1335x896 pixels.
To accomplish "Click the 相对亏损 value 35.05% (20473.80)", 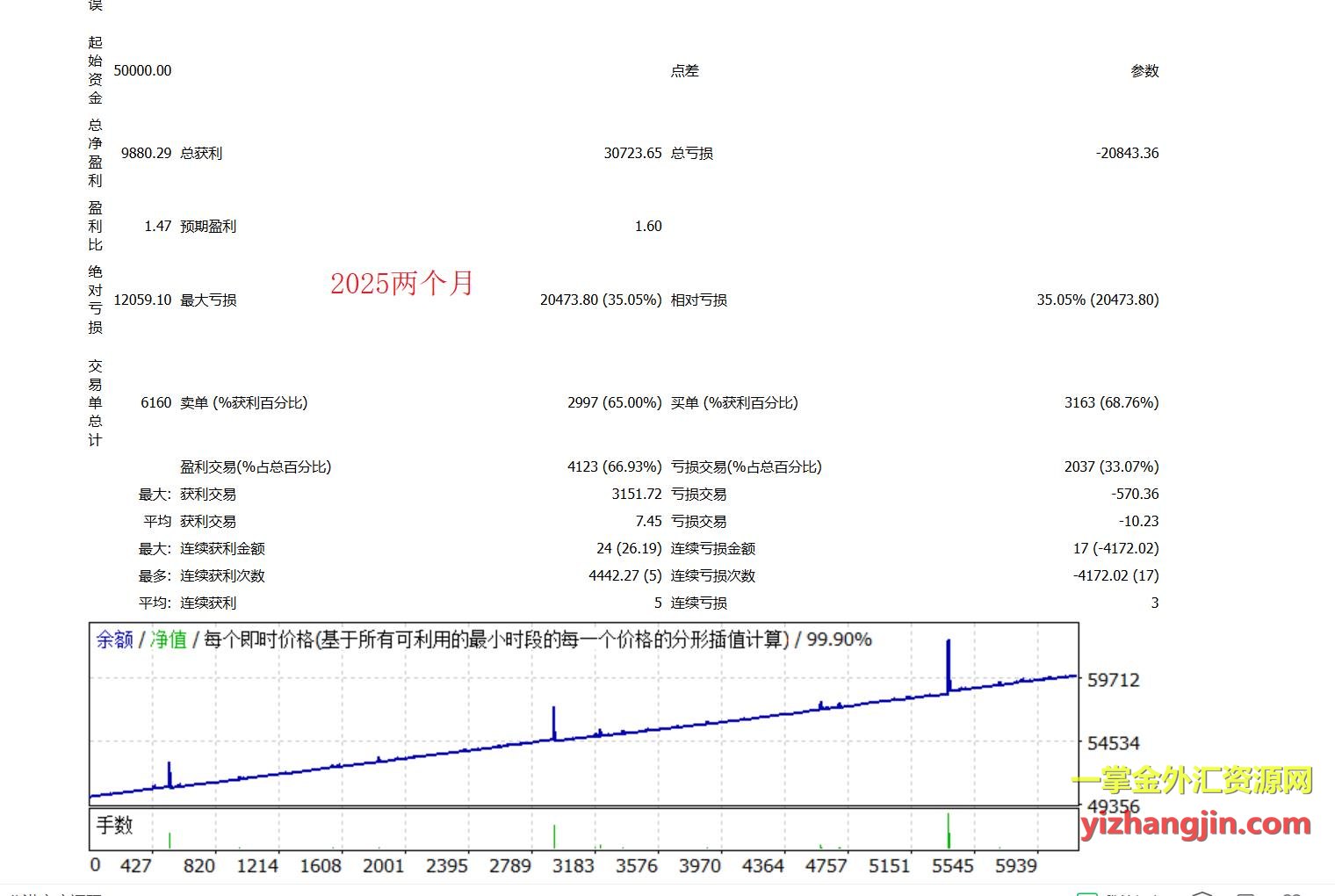I will 1097,300.
